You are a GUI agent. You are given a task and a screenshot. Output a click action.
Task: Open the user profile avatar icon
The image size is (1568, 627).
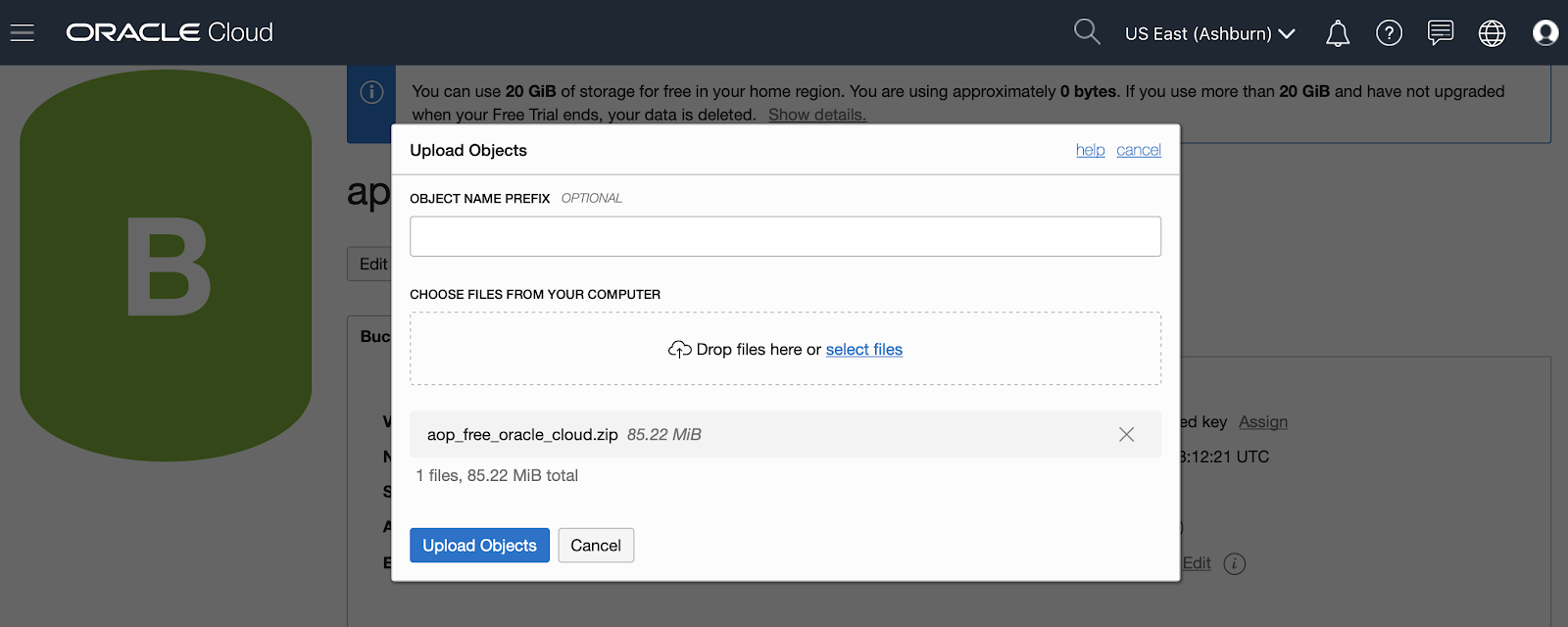[x=1545, y=33]
